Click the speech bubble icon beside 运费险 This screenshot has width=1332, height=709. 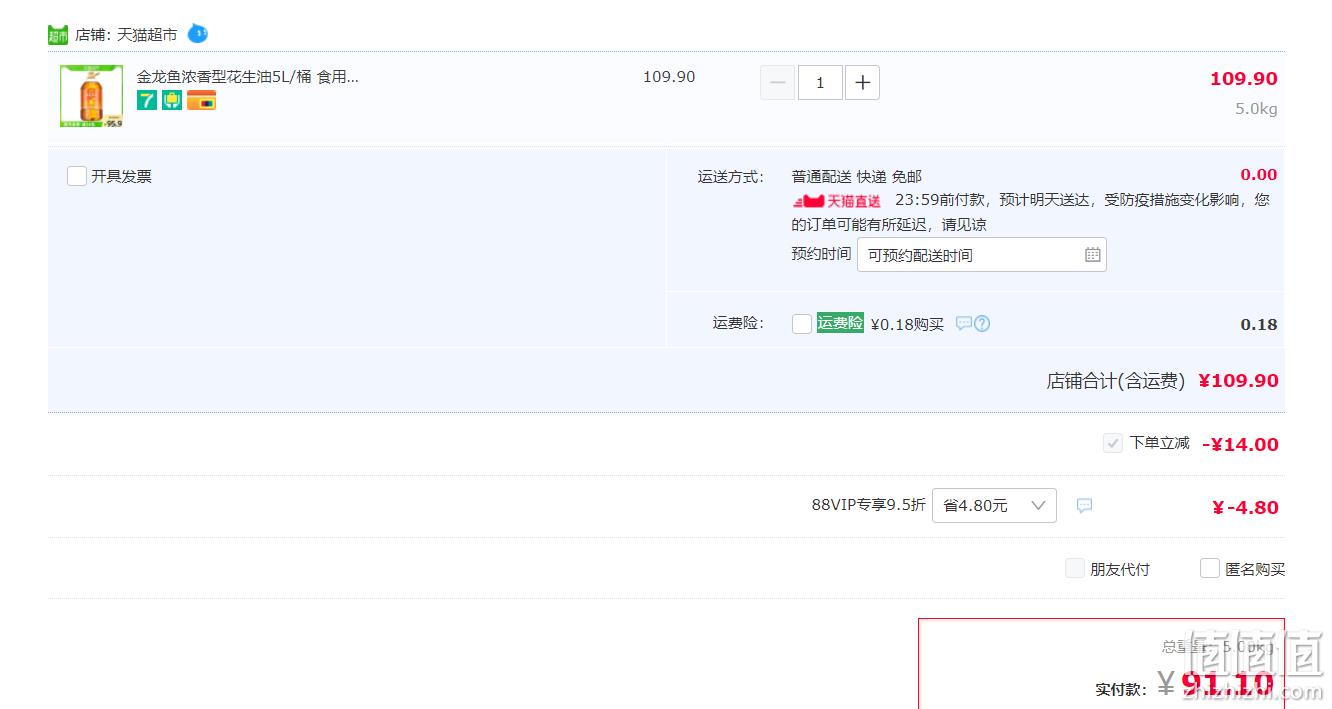[x=964, y=324]
